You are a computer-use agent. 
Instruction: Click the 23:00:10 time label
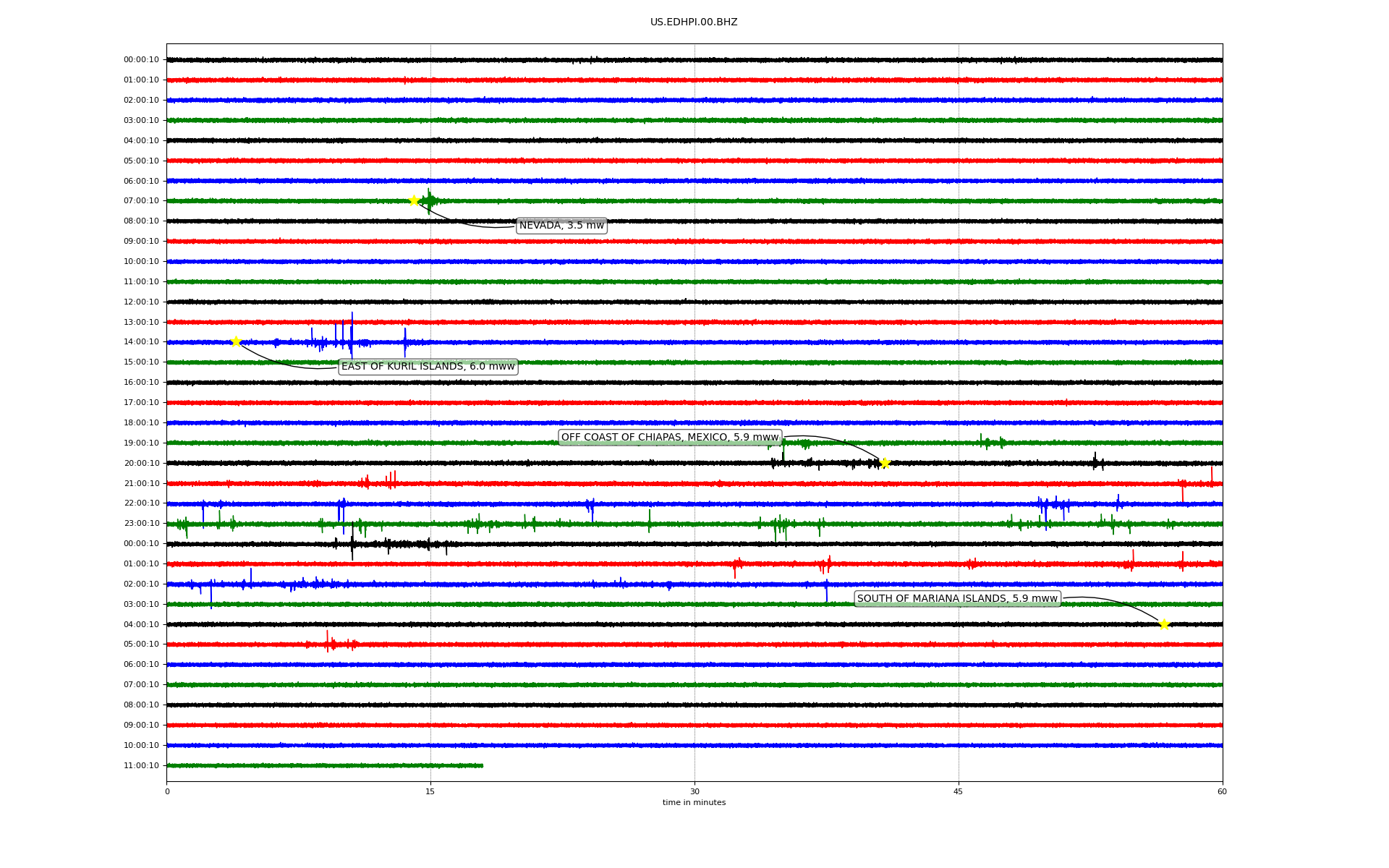tap(141, 524)
